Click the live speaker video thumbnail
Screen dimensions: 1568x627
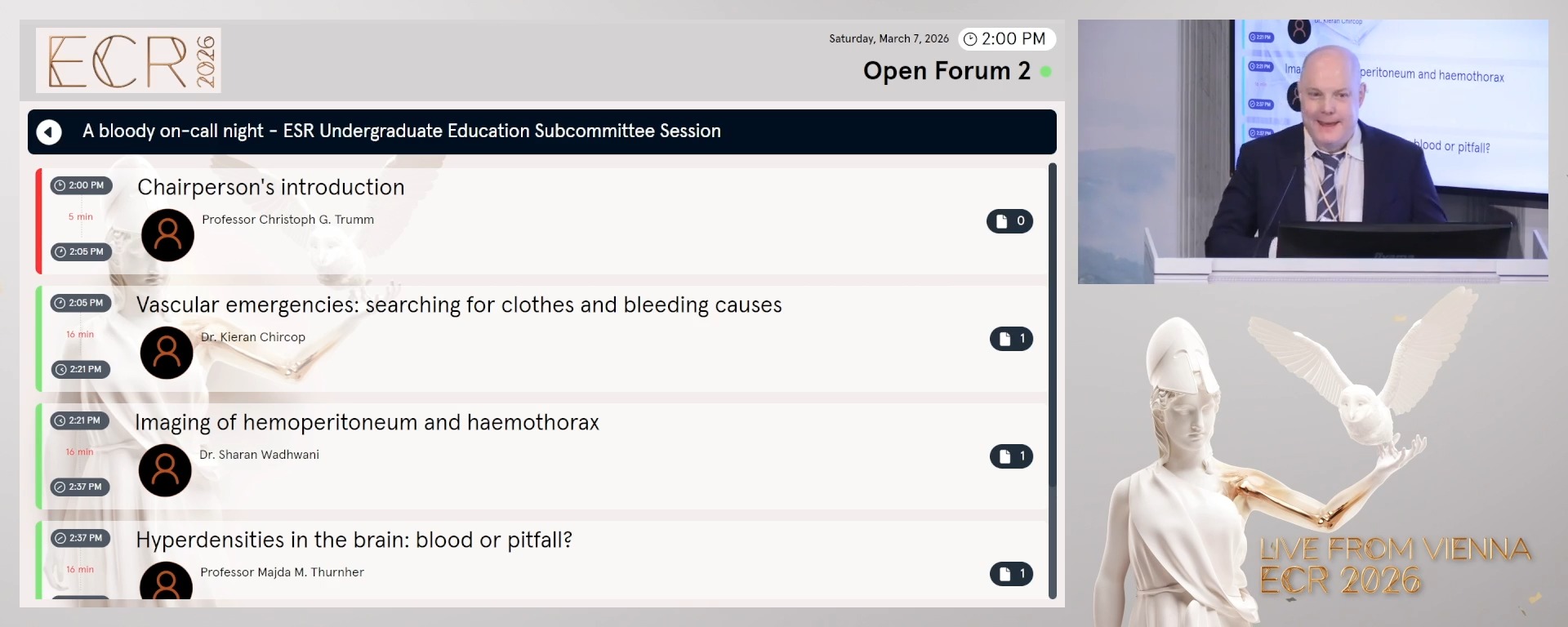(1312, 151)
